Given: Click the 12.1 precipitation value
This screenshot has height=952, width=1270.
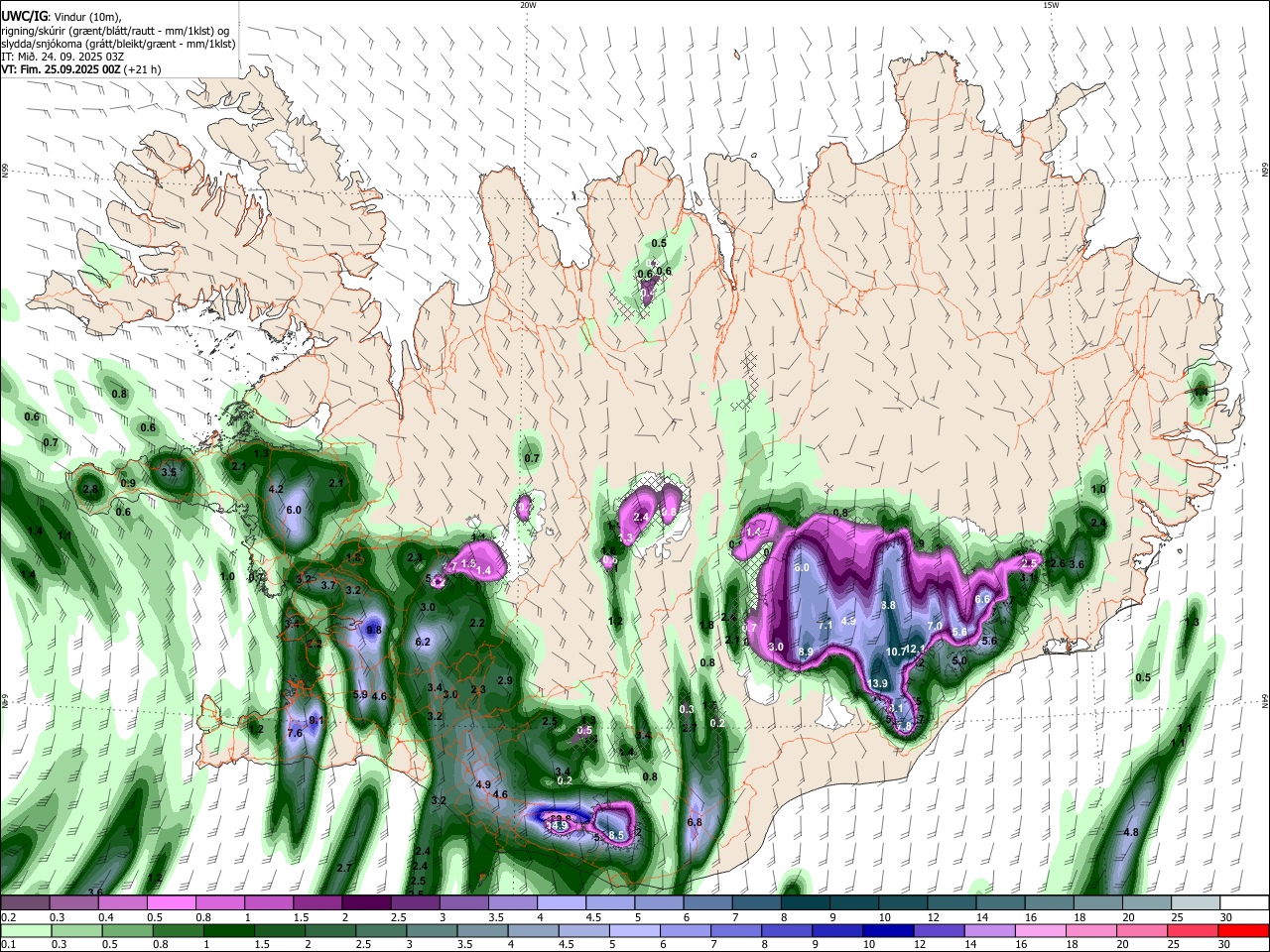Looking at the screenshot, I should (x=916, y=650).
